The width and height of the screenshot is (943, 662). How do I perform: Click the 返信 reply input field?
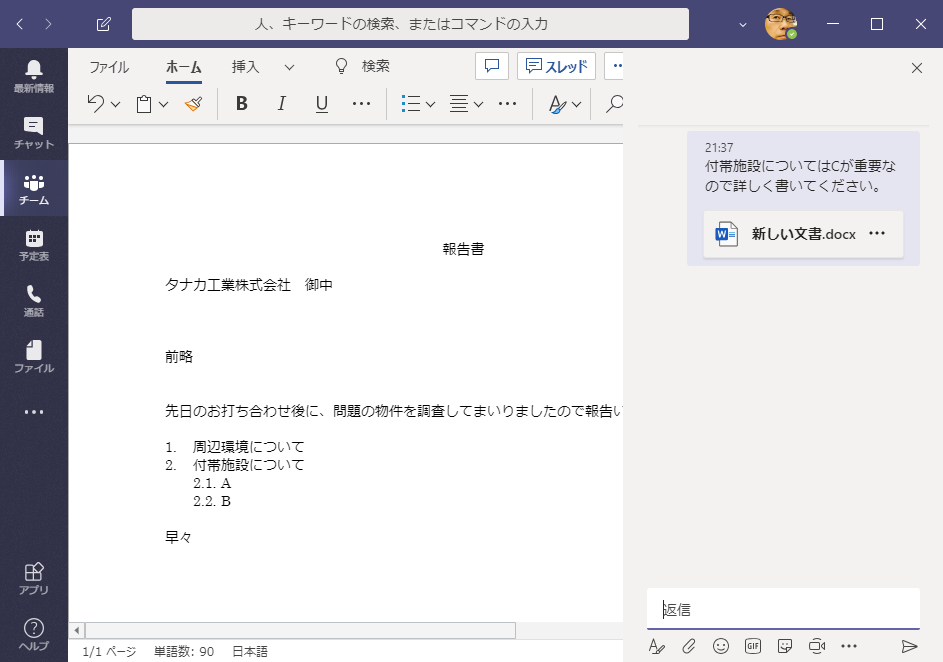coord(782,609)
